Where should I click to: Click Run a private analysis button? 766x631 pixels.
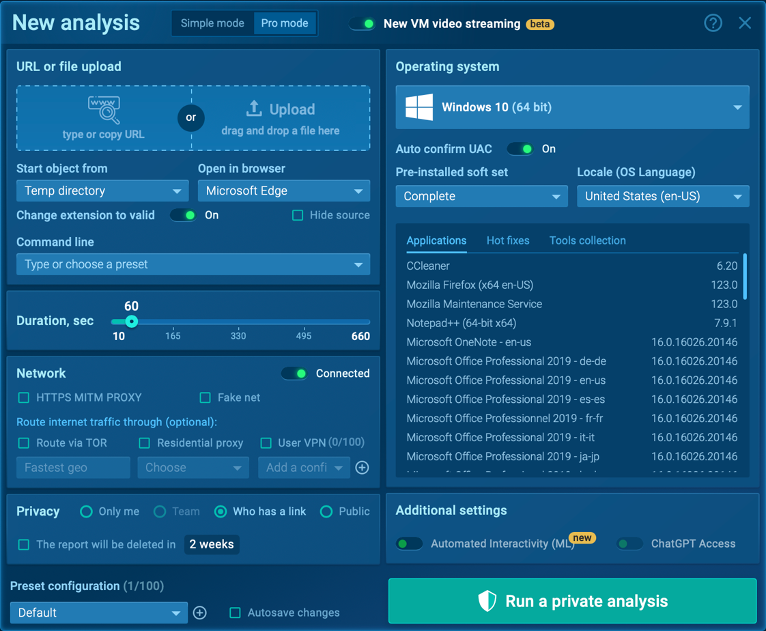pyautogui.click(x=573, y=601)
